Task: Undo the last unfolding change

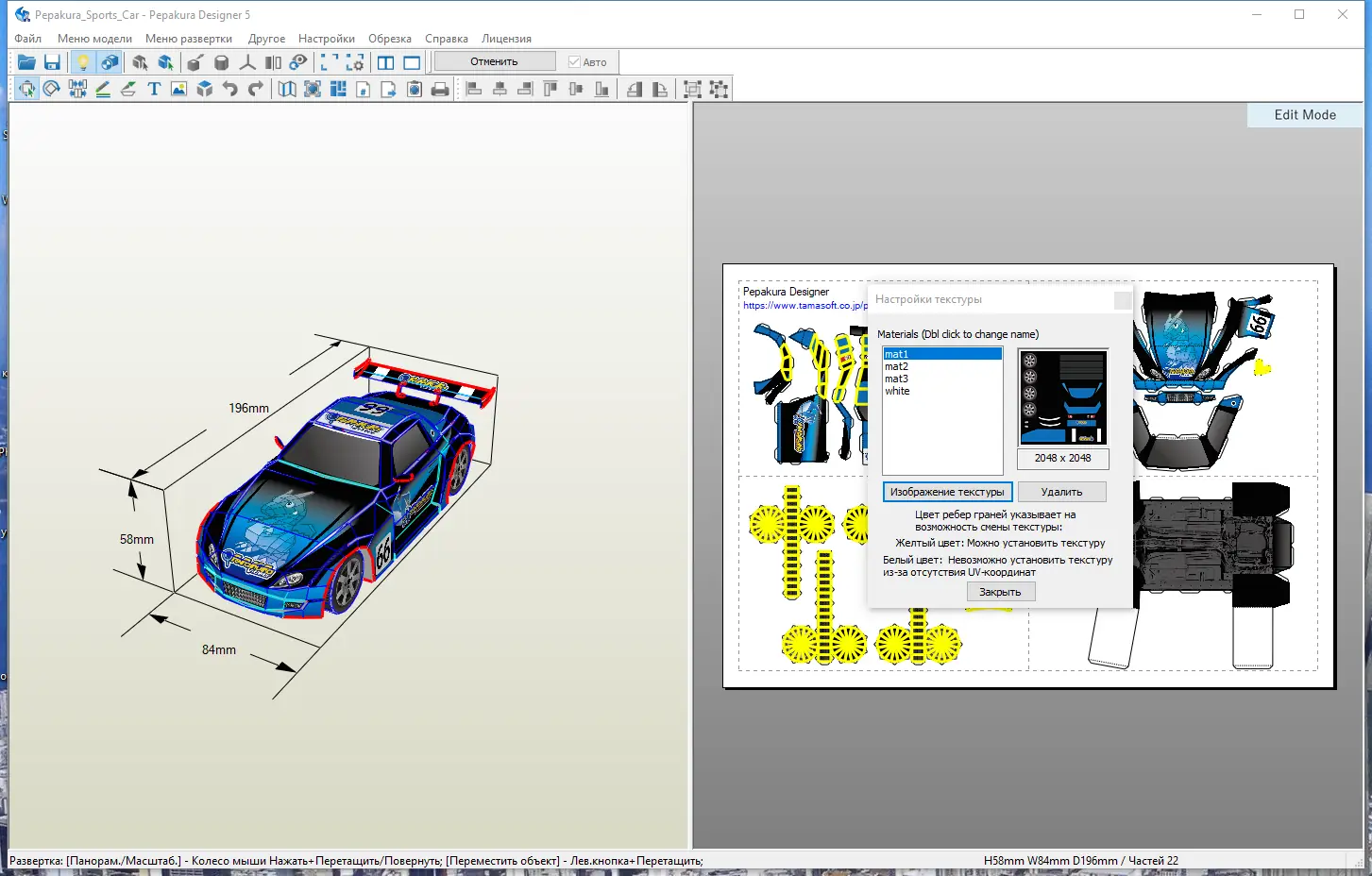Action: [x=229, y=89]
